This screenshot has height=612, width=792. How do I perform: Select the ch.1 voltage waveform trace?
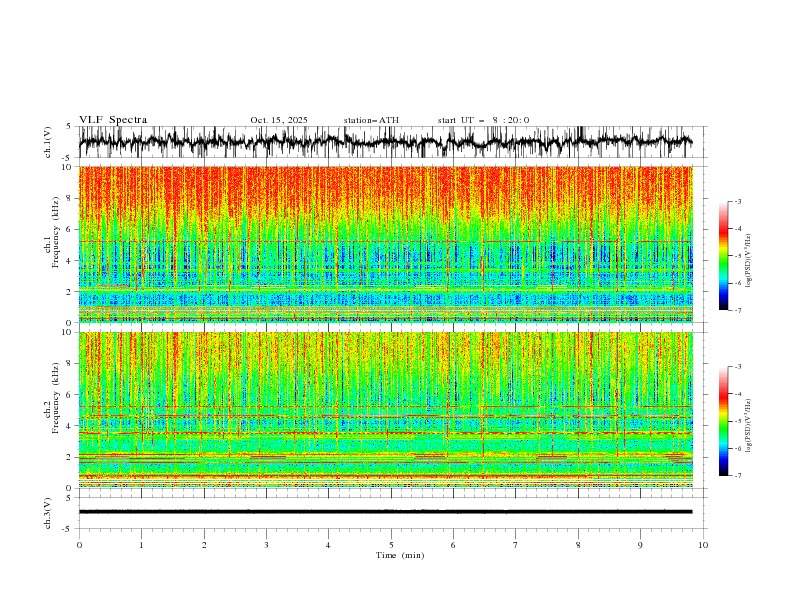click(x=385, y=142)
